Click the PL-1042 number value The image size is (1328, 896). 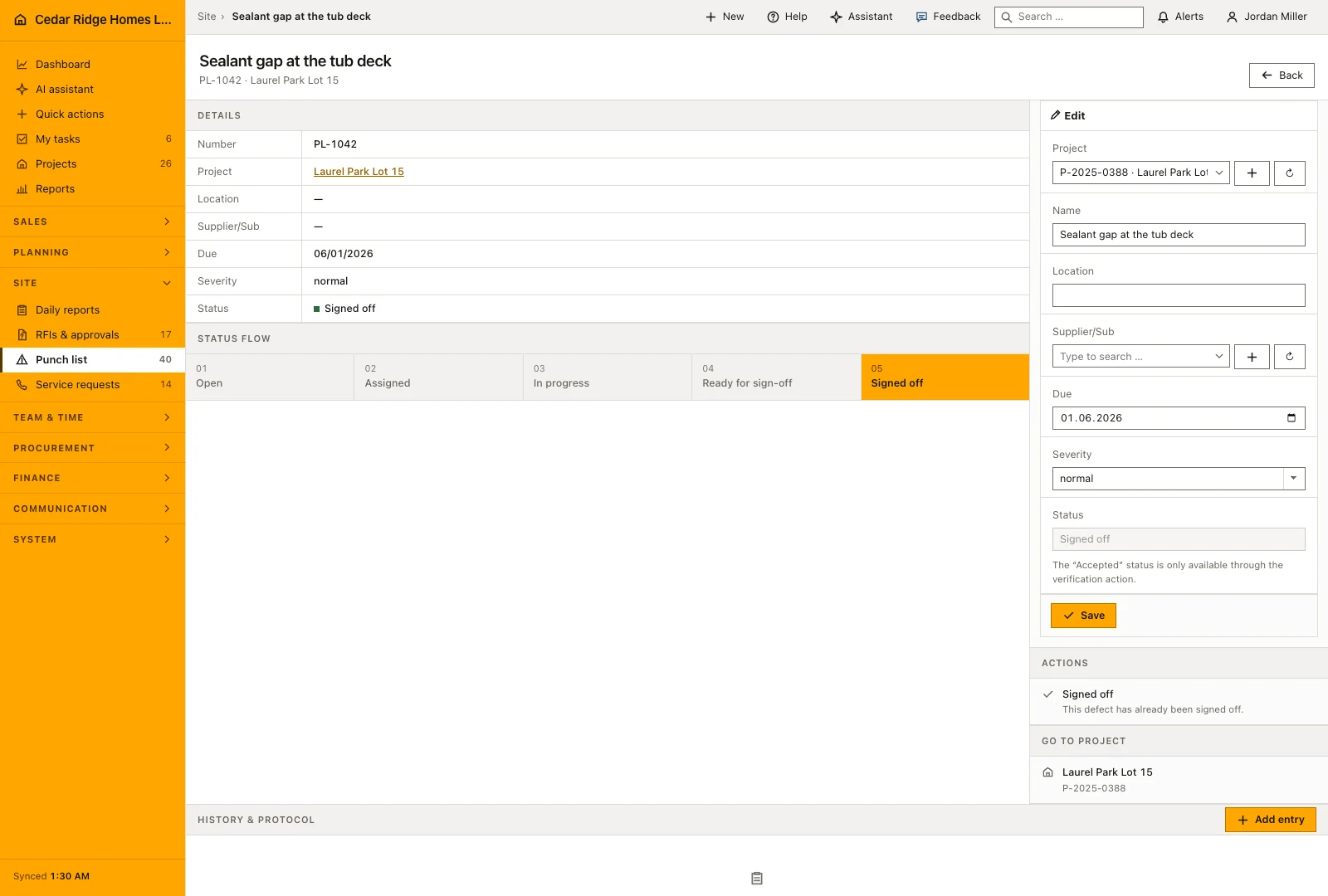click(x=335, y=144)
